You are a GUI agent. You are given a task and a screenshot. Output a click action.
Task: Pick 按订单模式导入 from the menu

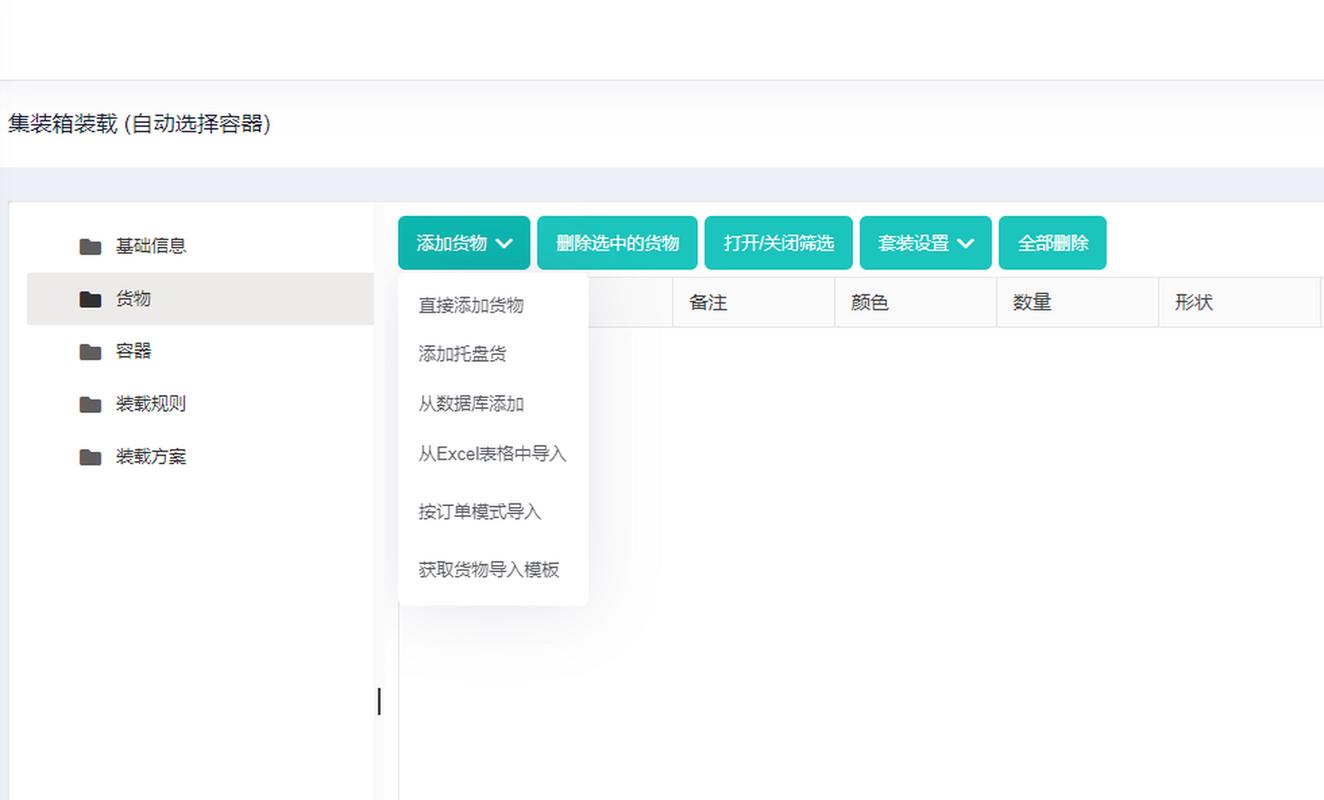tap(493, 512)
